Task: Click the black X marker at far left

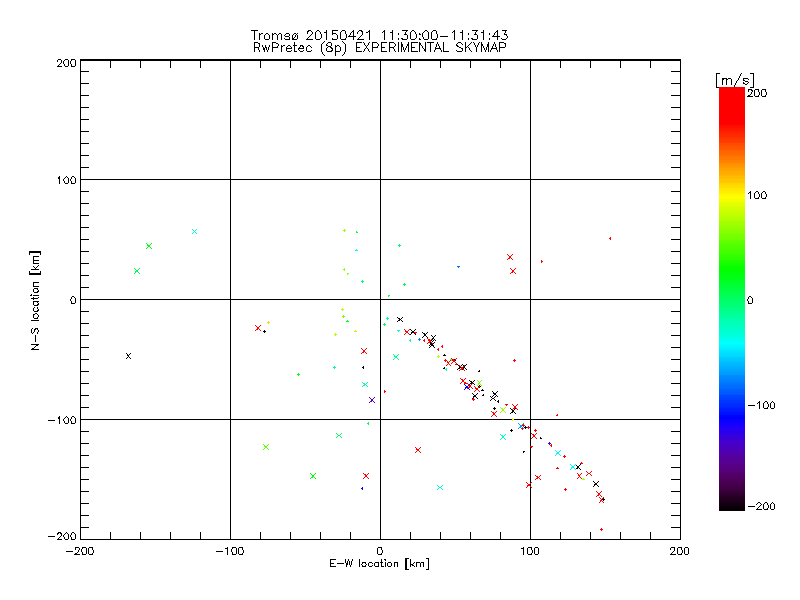Action: pos(129,356)
